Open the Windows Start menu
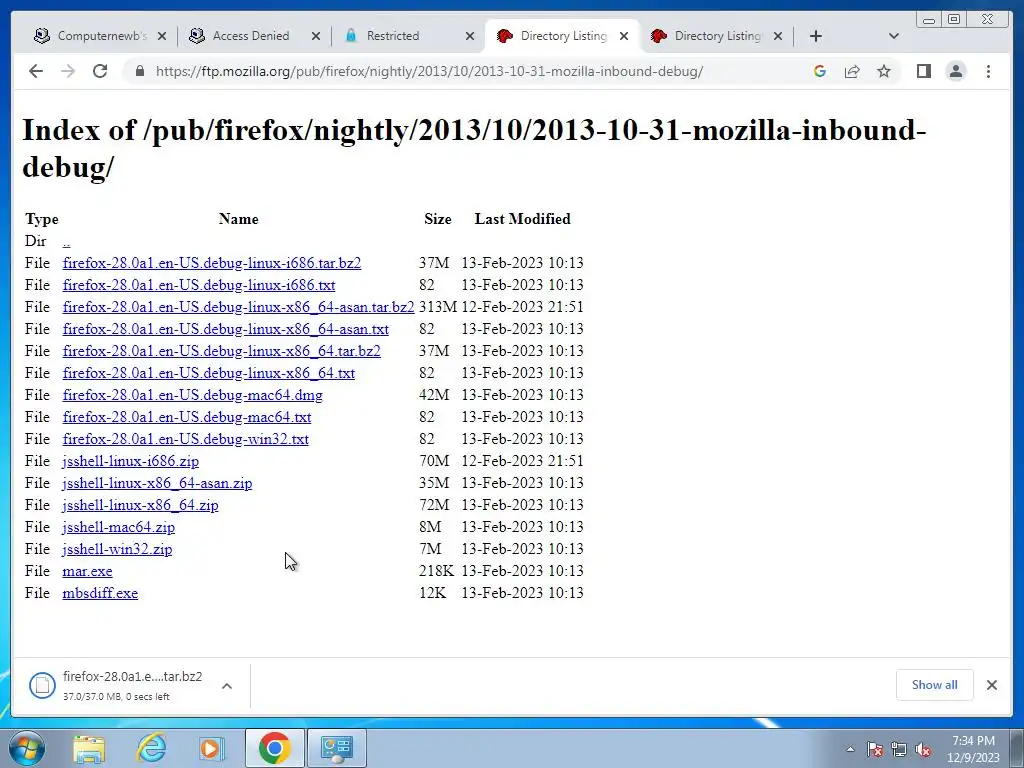Screen dimensions: 1024x768 coord(26,748)
